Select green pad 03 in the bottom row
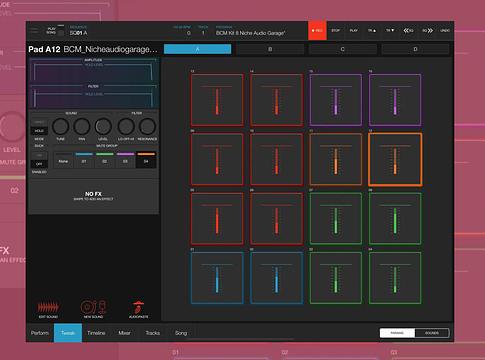The image size is (485, 360). coord(336,278)
